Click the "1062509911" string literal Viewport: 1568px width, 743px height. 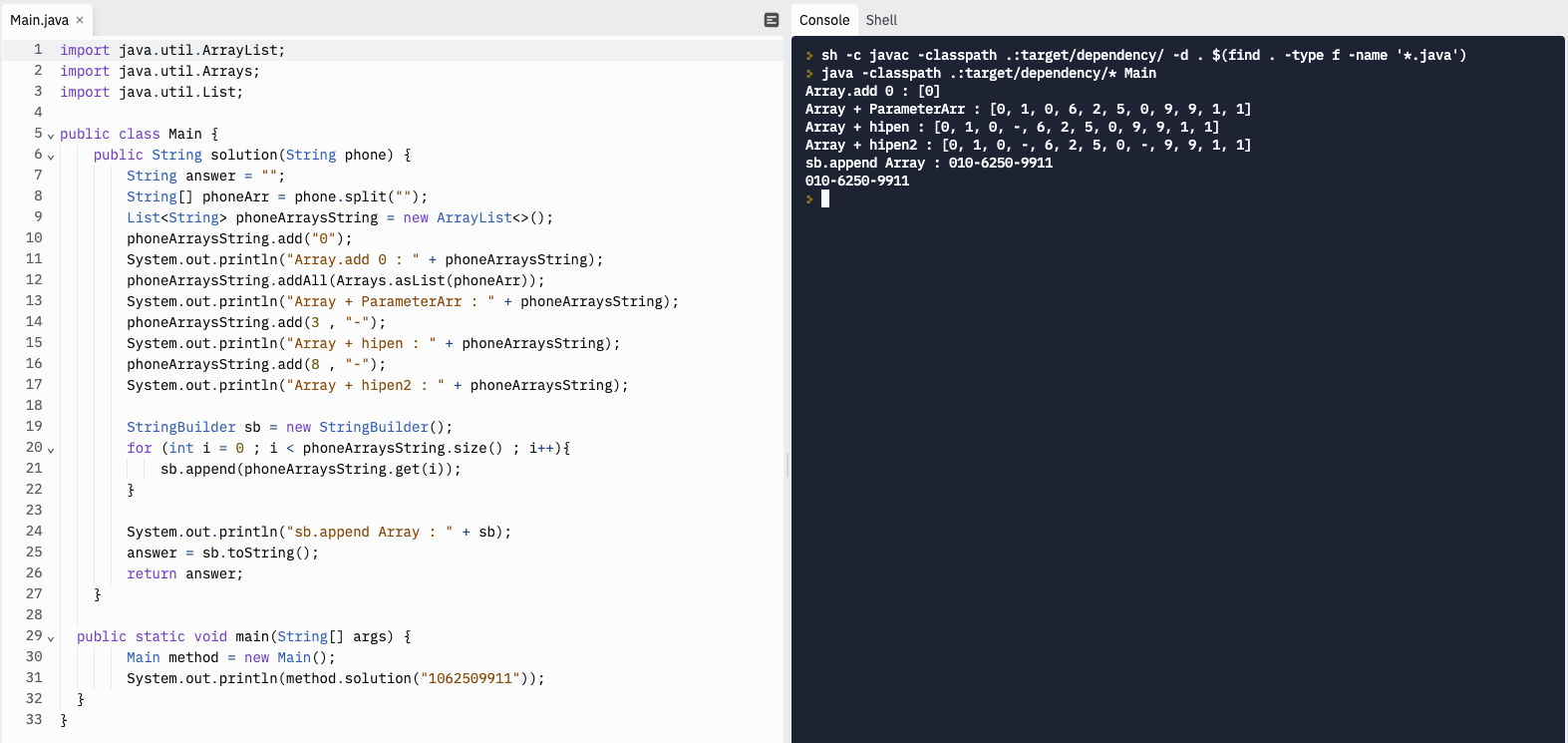pyautogui.click(x=470, y=678)
